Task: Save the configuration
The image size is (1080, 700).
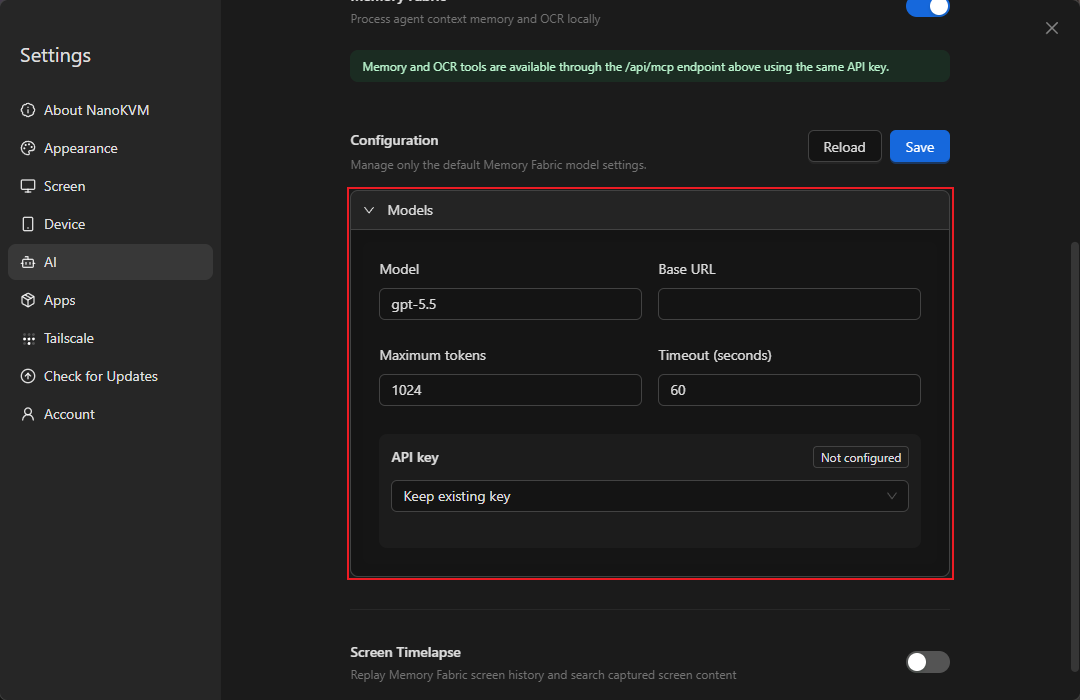Action: click(x=920, y=147)
